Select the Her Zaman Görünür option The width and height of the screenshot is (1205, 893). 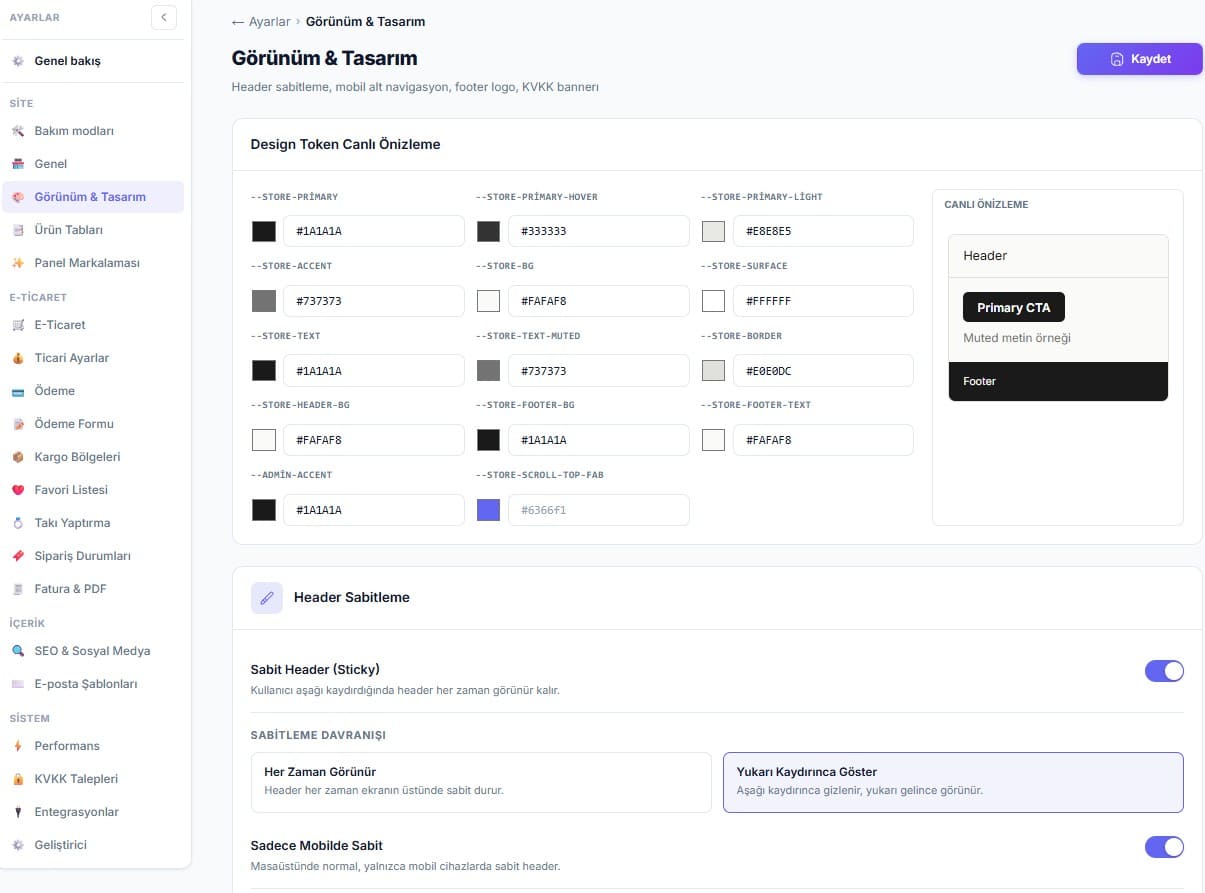(481, 782)
